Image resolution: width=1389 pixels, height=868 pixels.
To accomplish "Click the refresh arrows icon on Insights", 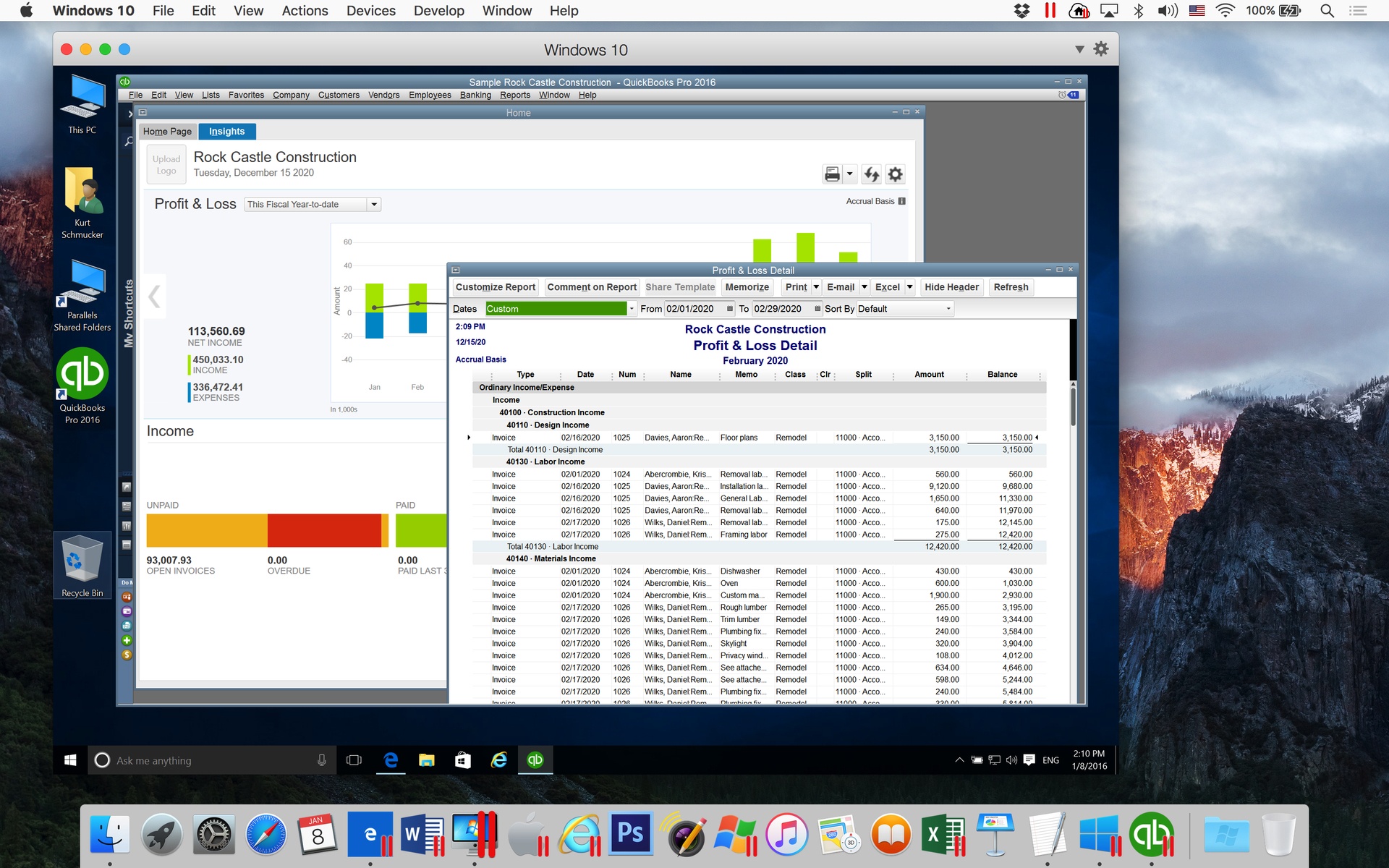I will click(x=872, y=174).
